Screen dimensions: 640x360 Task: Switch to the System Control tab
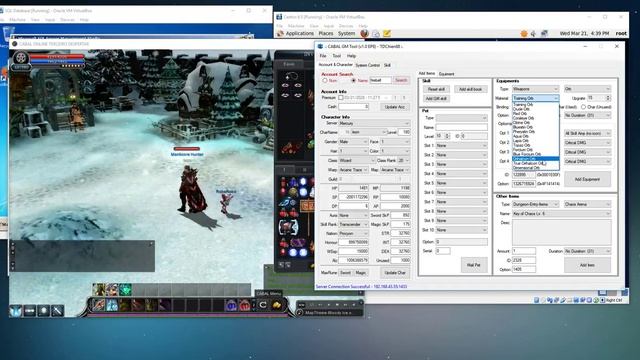[x=367, y=65]
